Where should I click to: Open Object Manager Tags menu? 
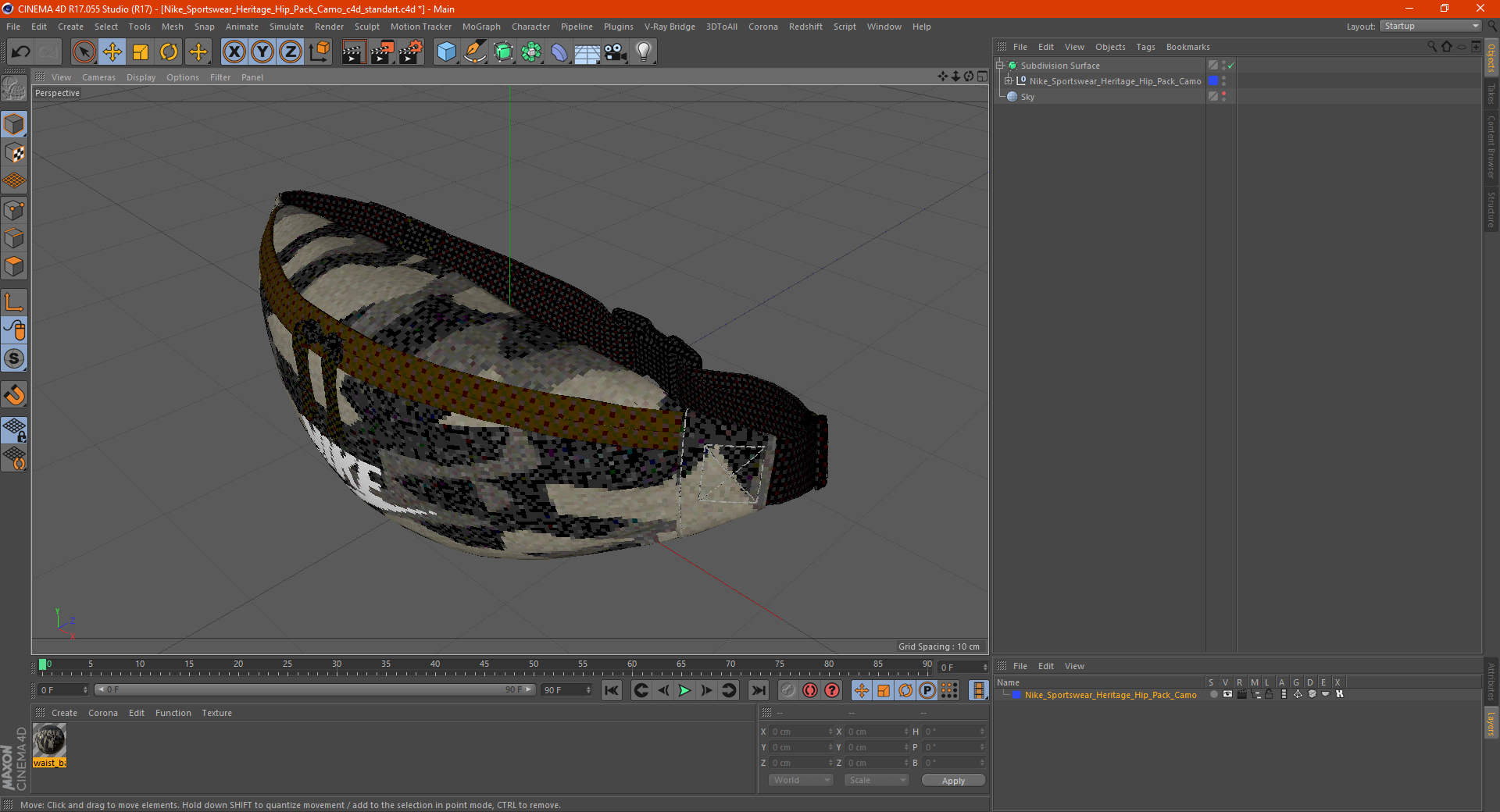point(1145,47)
